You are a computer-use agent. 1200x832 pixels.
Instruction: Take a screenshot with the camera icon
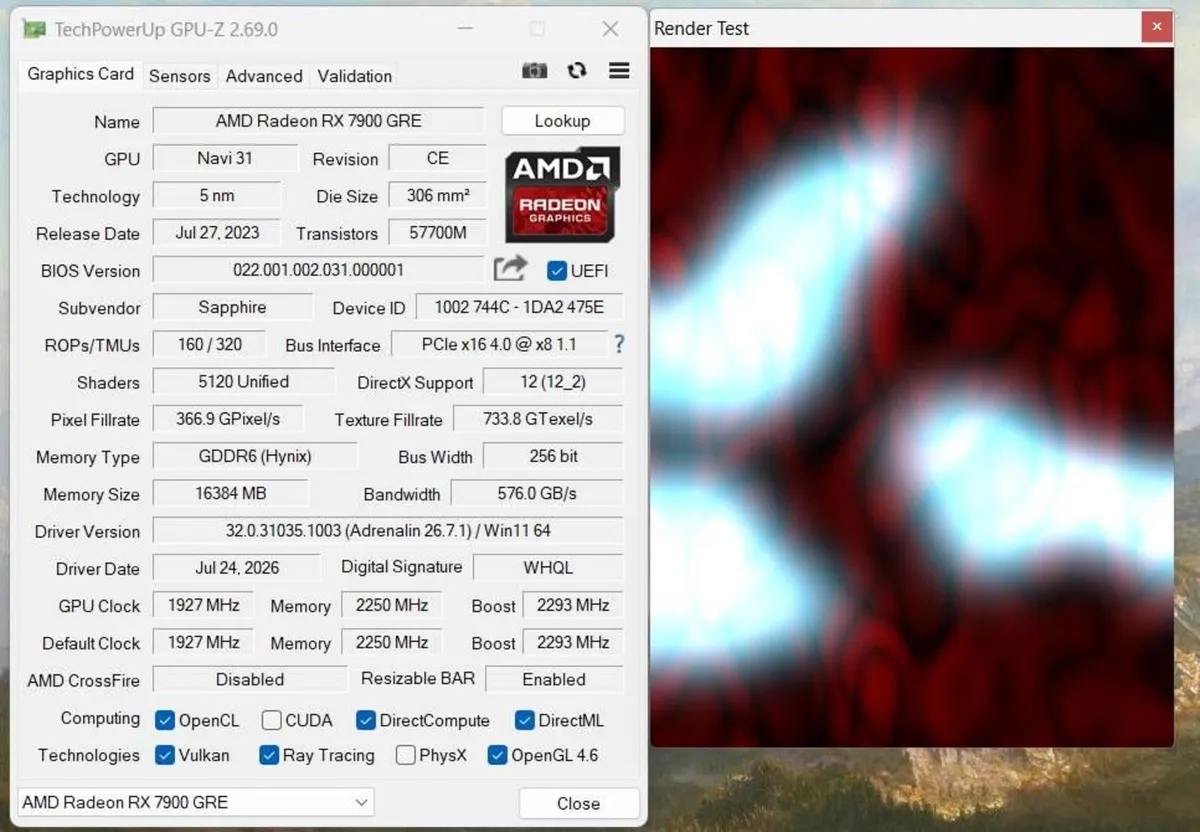(x=535, y=71)
